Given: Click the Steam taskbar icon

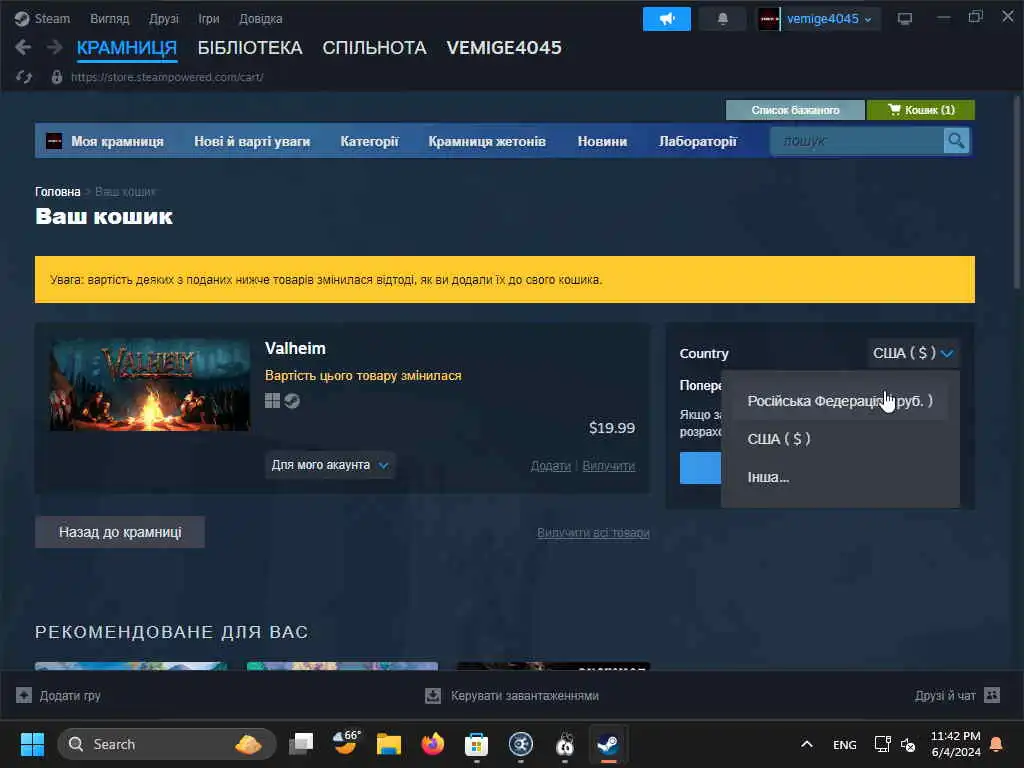Looking at the screenshot, I should (x=608, y=744).
